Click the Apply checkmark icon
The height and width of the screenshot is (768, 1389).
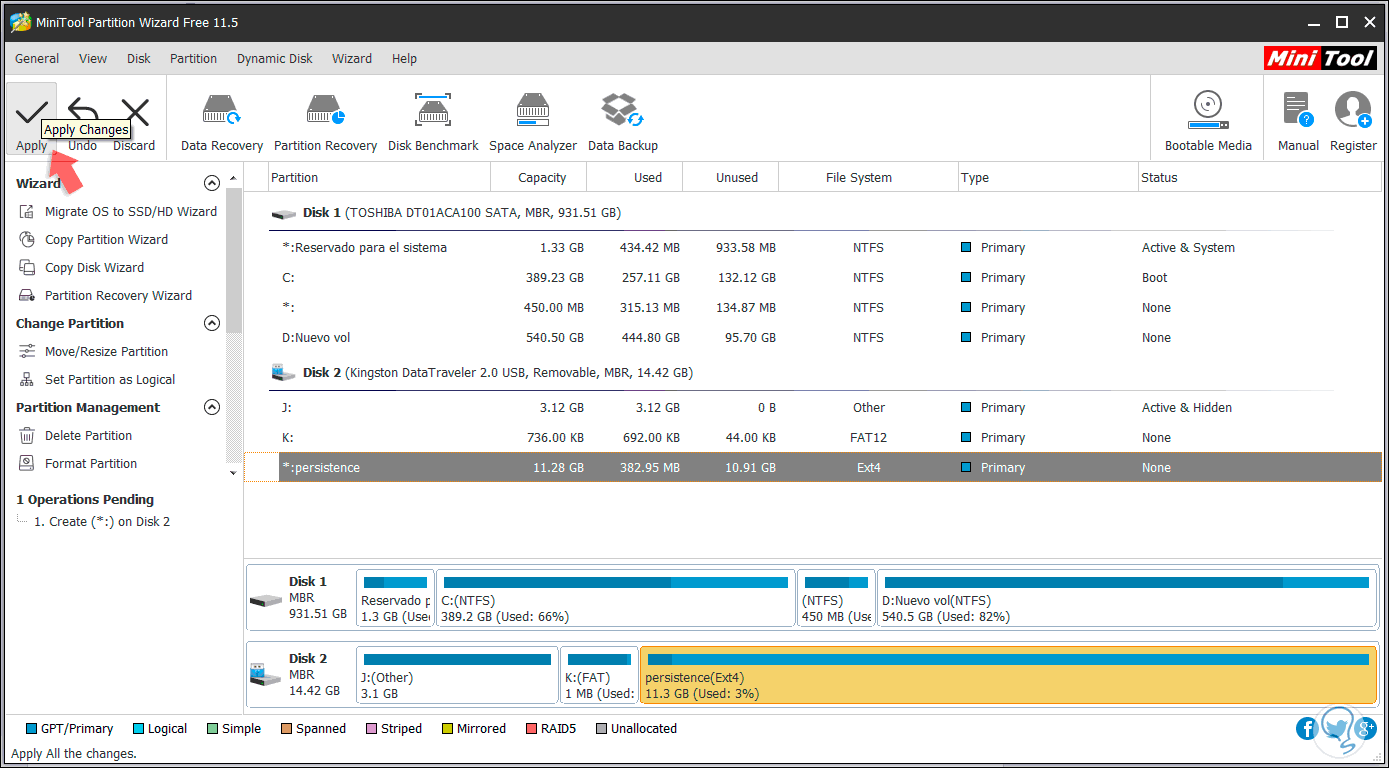(31, 113)
